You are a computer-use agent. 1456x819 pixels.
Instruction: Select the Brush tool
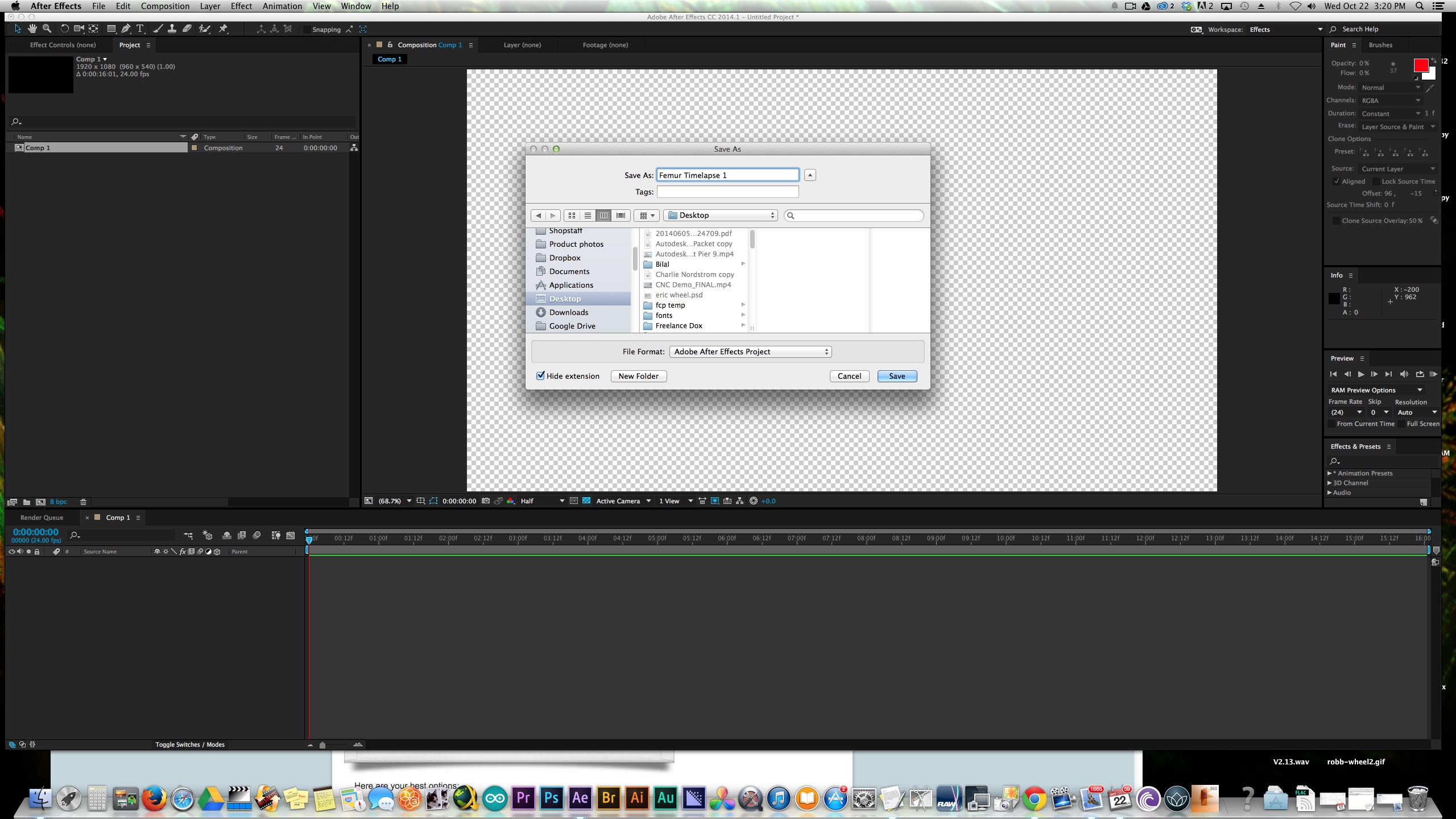(158, 28)
